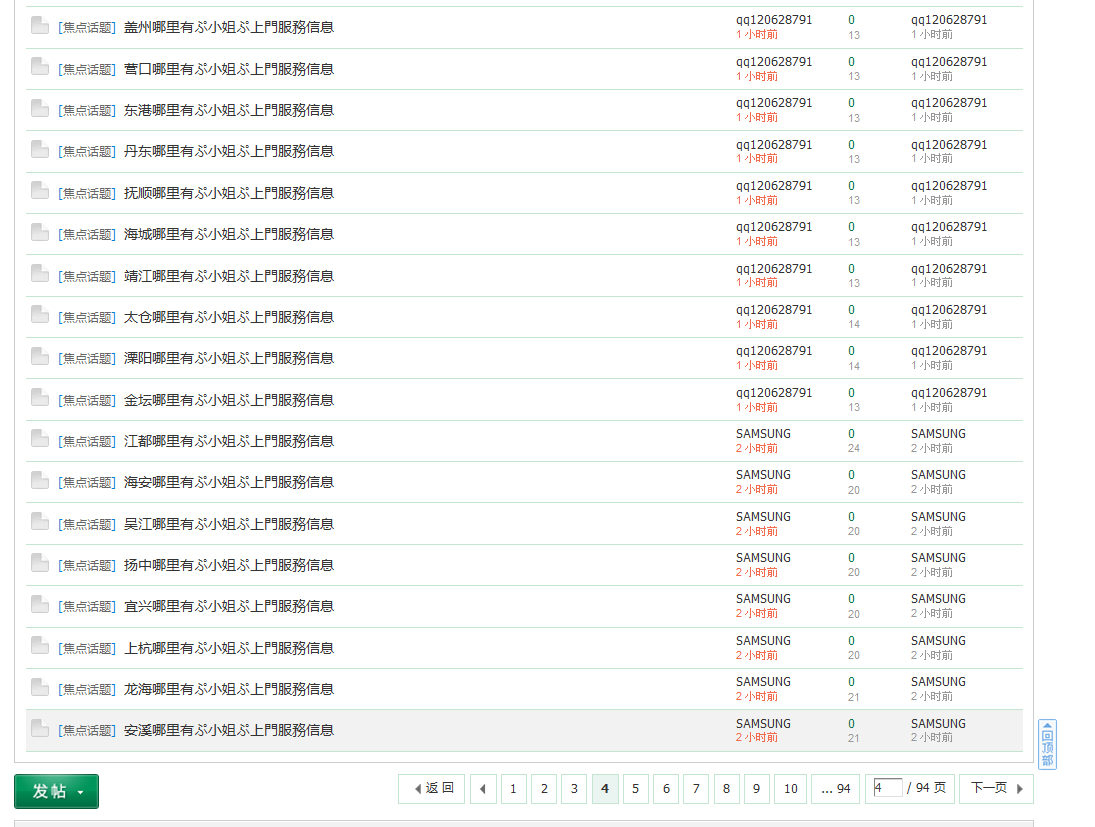Go to page 10 in pagination

pos(790,789)
